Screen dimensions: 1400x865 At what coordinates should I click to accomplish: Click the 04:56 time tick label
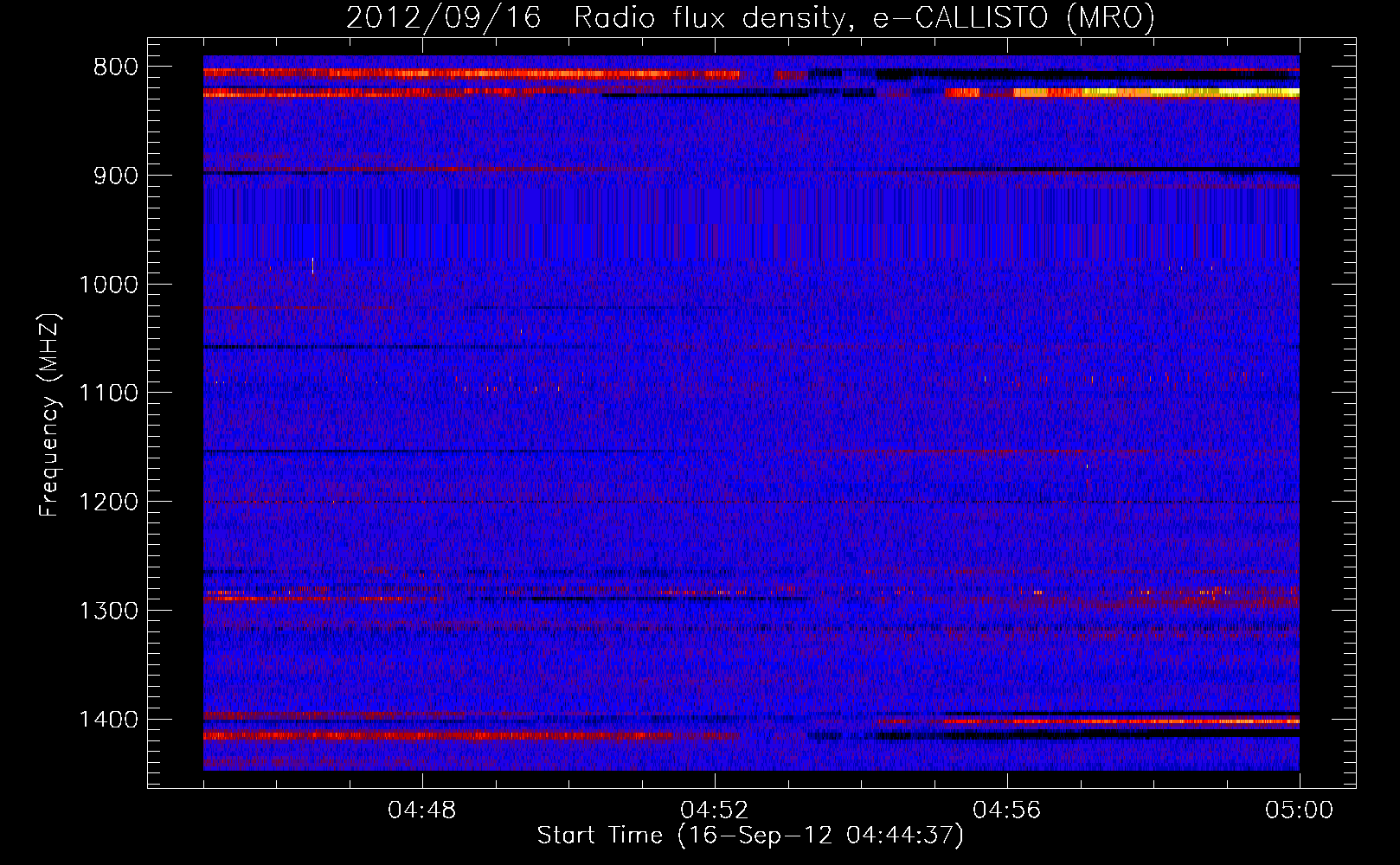pyautogui.click(x=1007, y=811)
